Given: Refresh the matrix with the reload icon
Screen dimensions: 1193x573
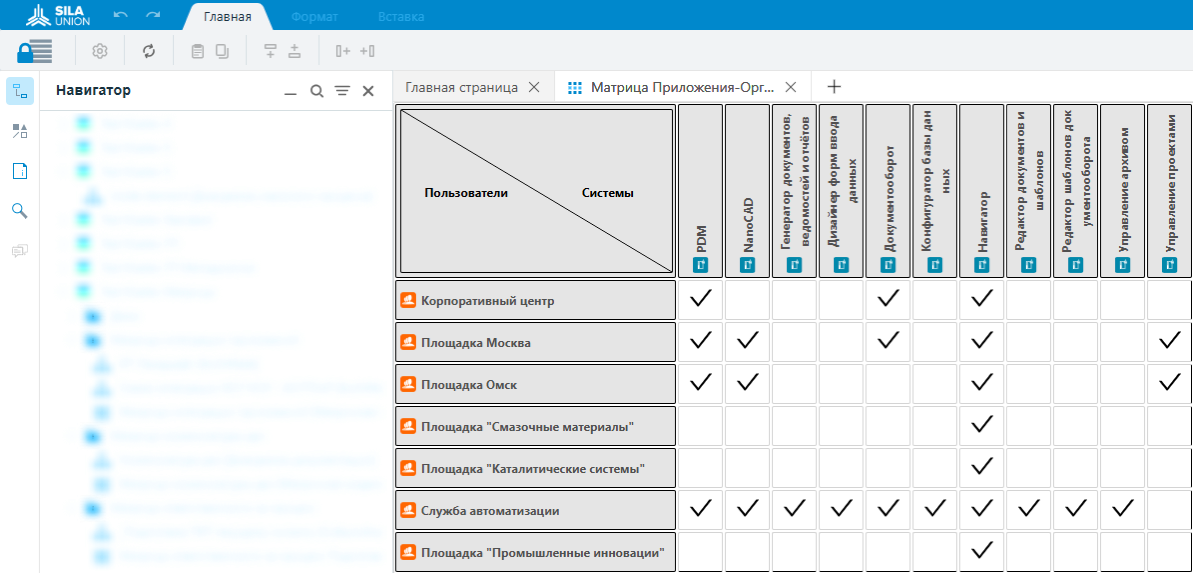Looking at the screenshot, I should [x=149, y=51].
